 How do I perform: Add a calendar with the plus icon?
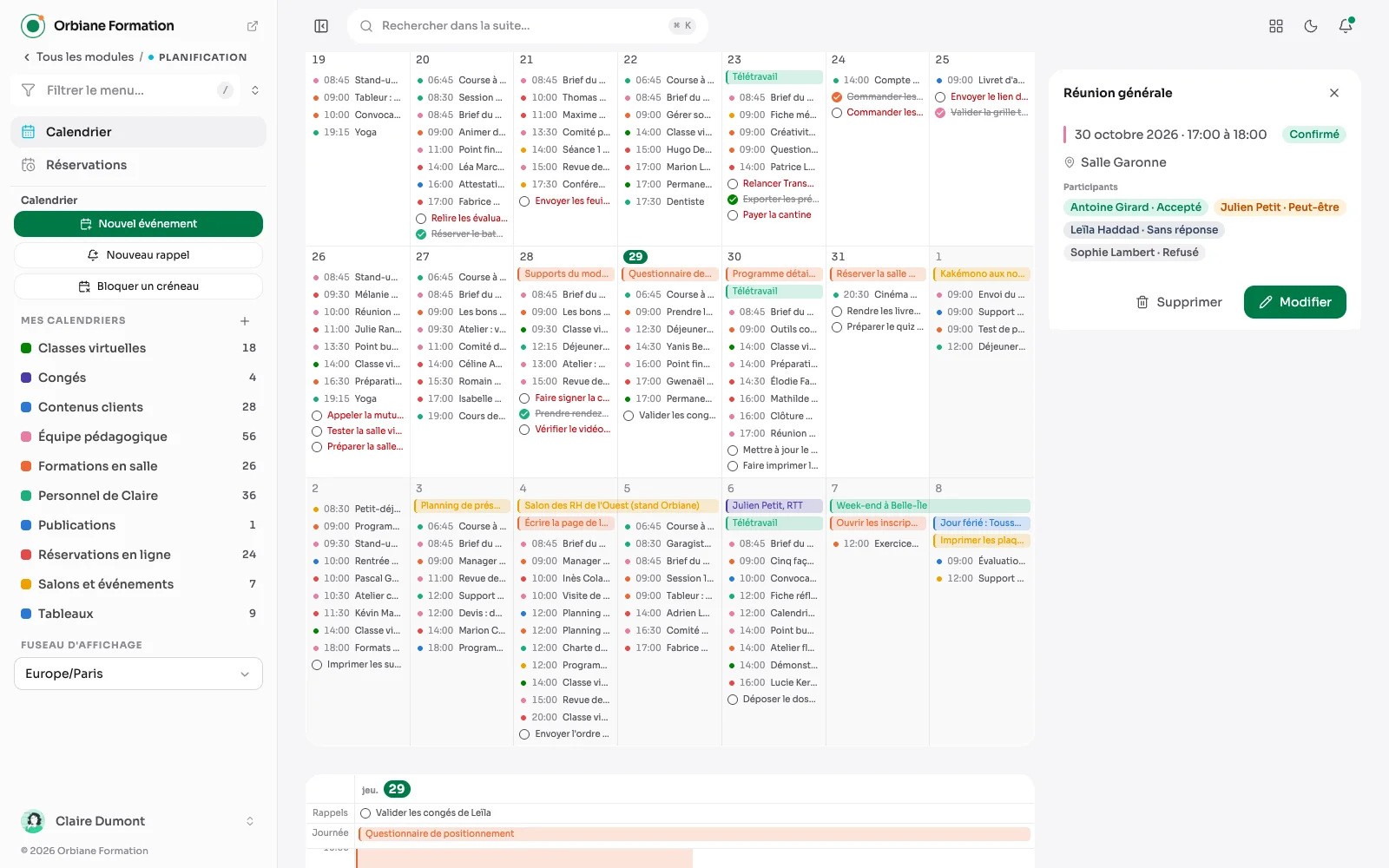coord(245,321)
